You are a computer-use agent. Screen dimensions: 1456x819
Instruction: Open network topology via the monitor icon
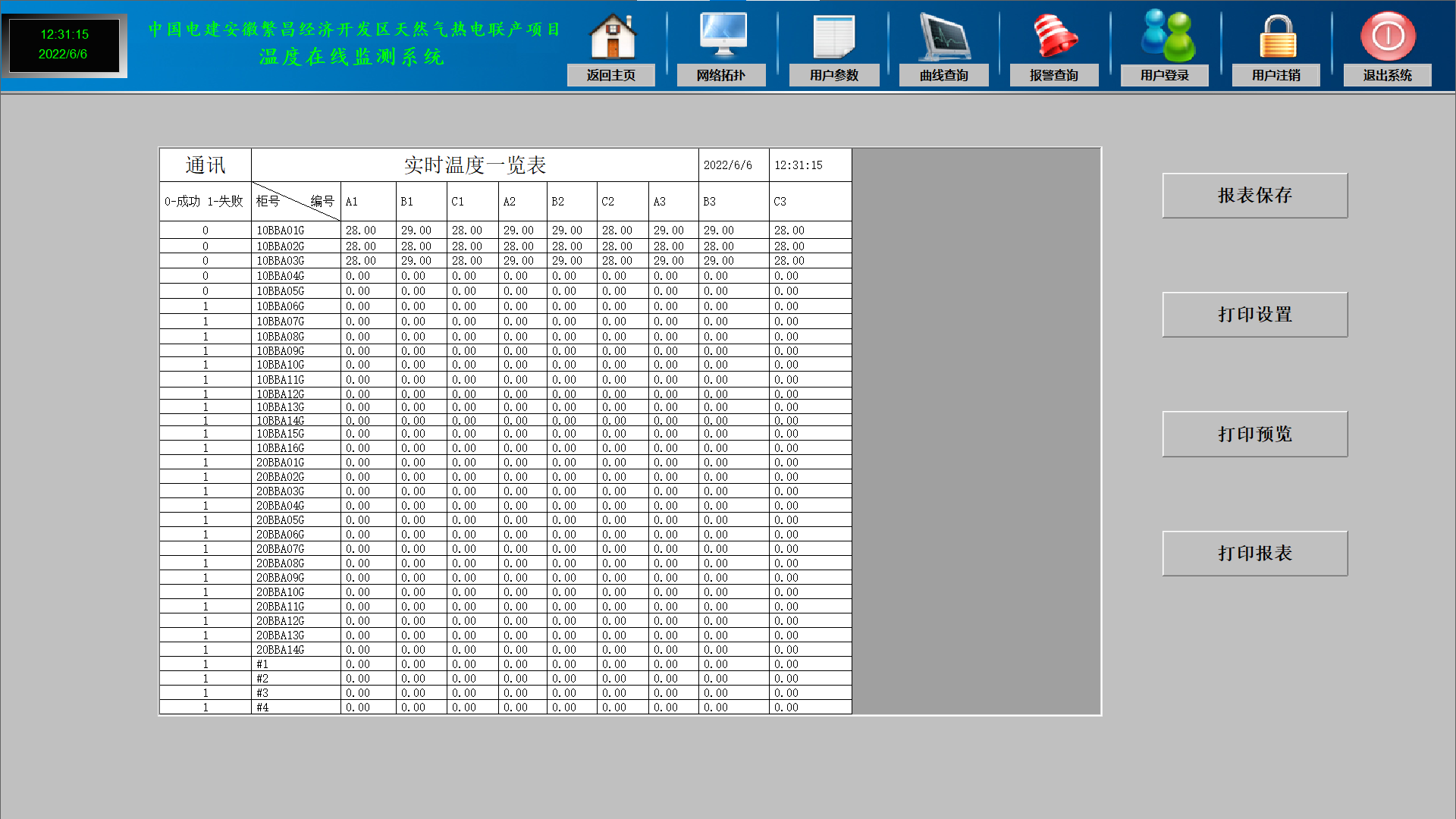click(722, 33)
